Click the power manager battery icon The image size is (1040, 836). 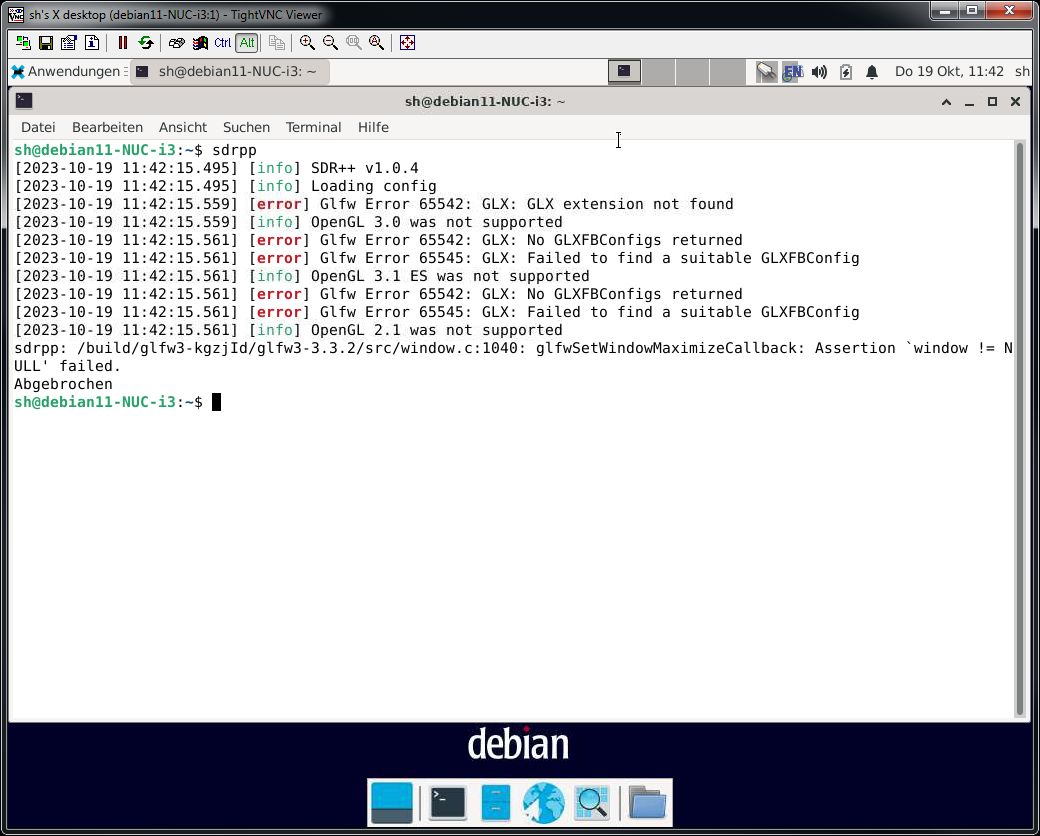[846, 71]
